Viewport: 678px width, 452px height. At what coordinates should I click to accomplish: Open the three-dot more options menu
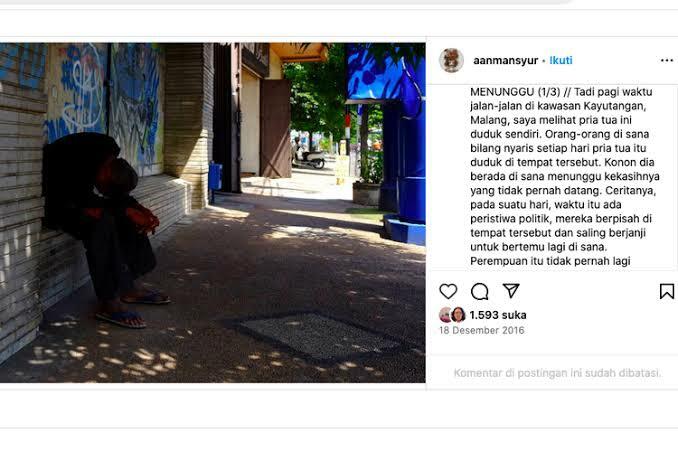click(667, 60)
